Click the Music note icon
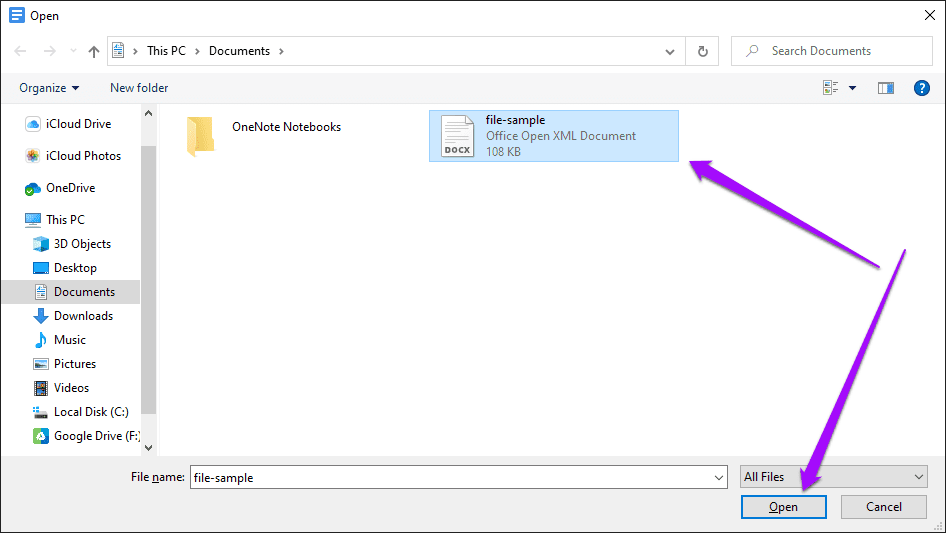The width and height of the screenshot is (946, 533). tap(41, 340)
